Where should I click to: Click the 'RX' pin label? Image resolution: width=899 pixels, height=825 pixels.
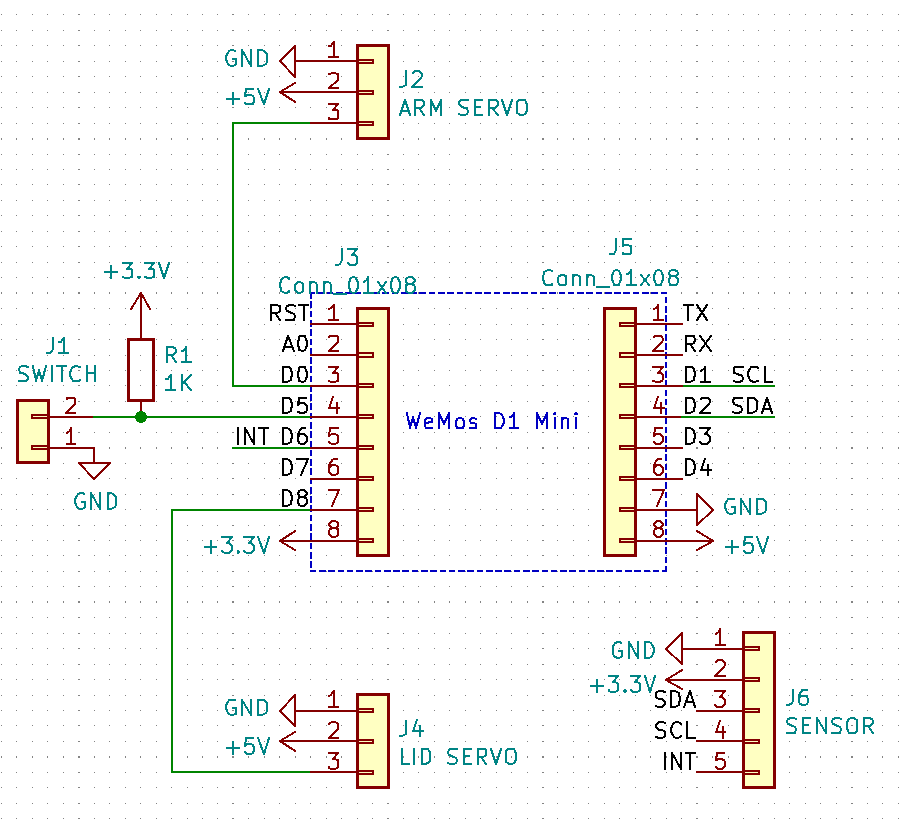point(698,344)
